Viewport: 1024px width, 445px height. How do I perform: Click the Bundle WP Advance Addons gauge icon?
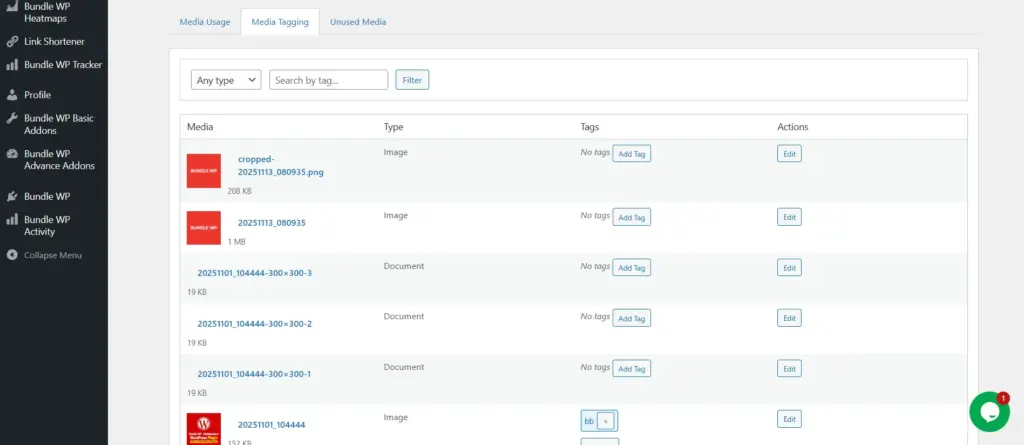[x=12, y=154]
